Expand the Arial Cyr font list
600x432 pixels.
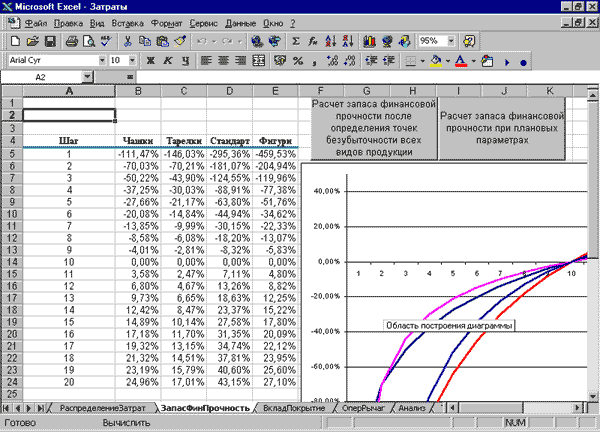(x=102, y=60)
